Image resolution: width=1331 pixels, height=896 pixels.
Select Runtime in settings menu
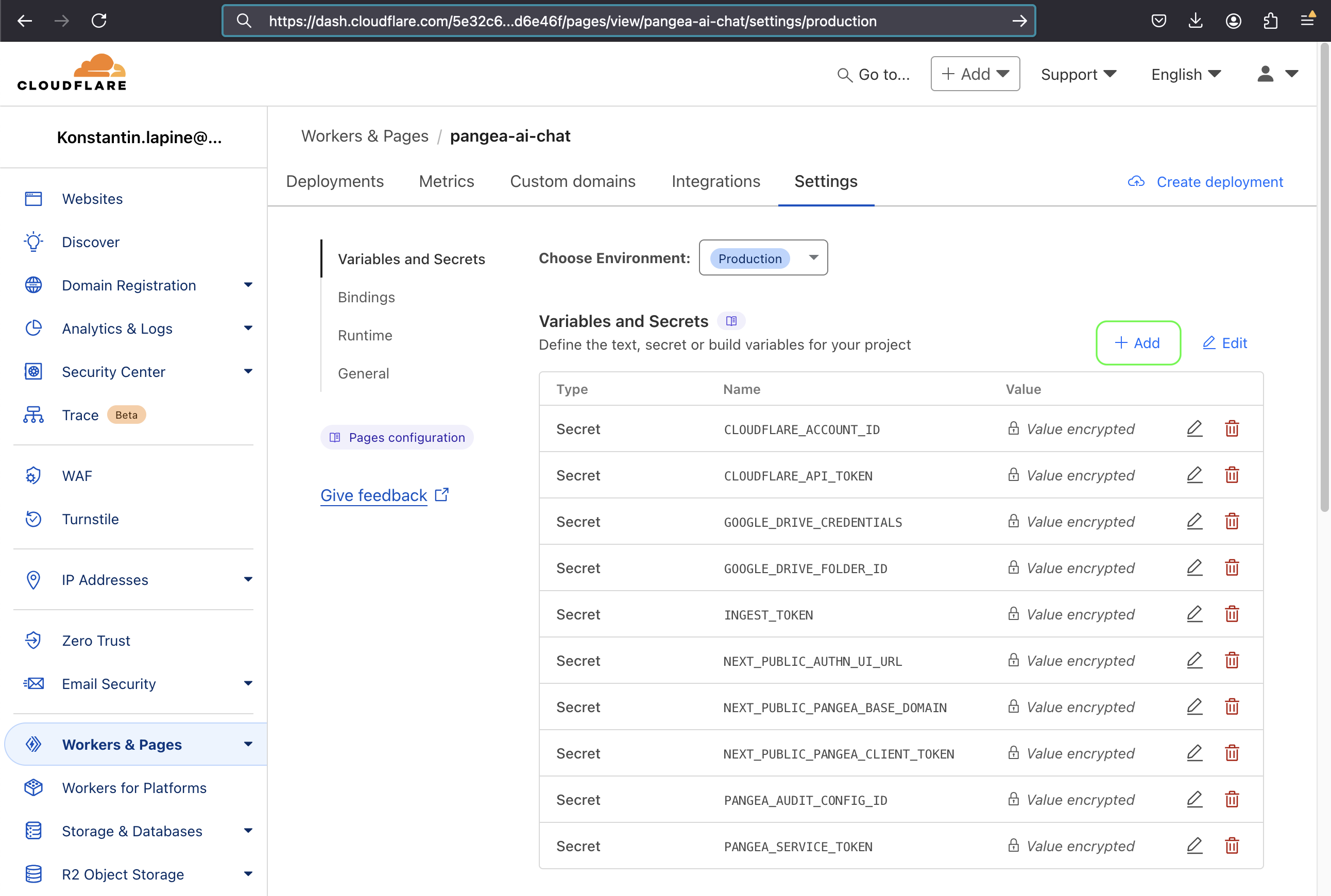[365, 335]
